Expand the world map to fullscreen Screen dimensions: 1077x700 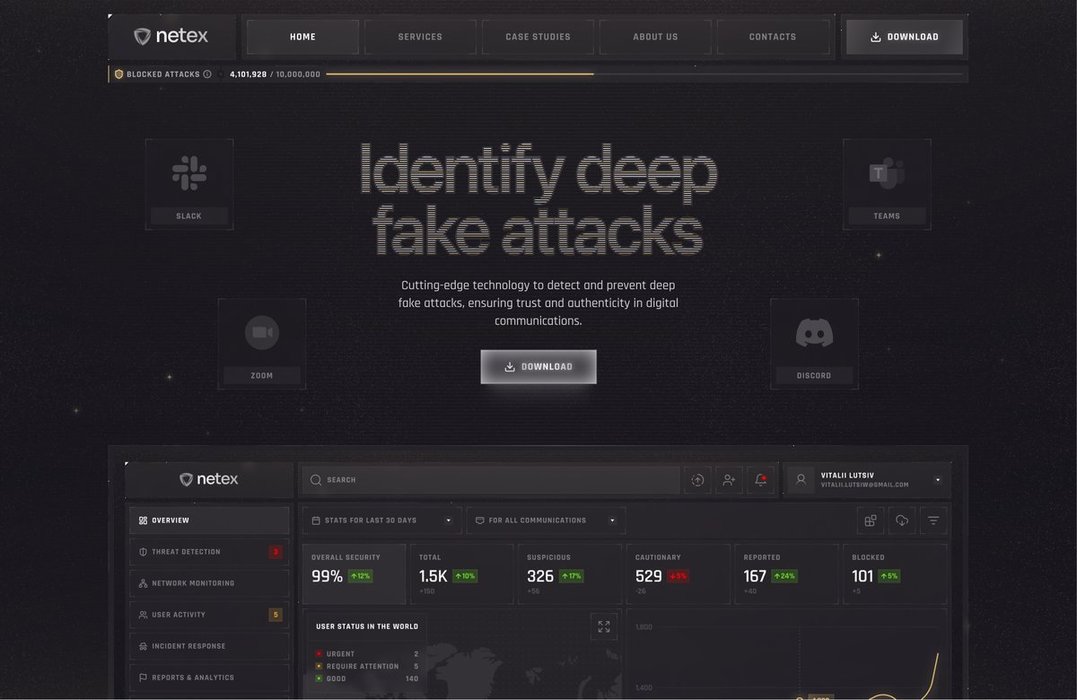[604, 627]
